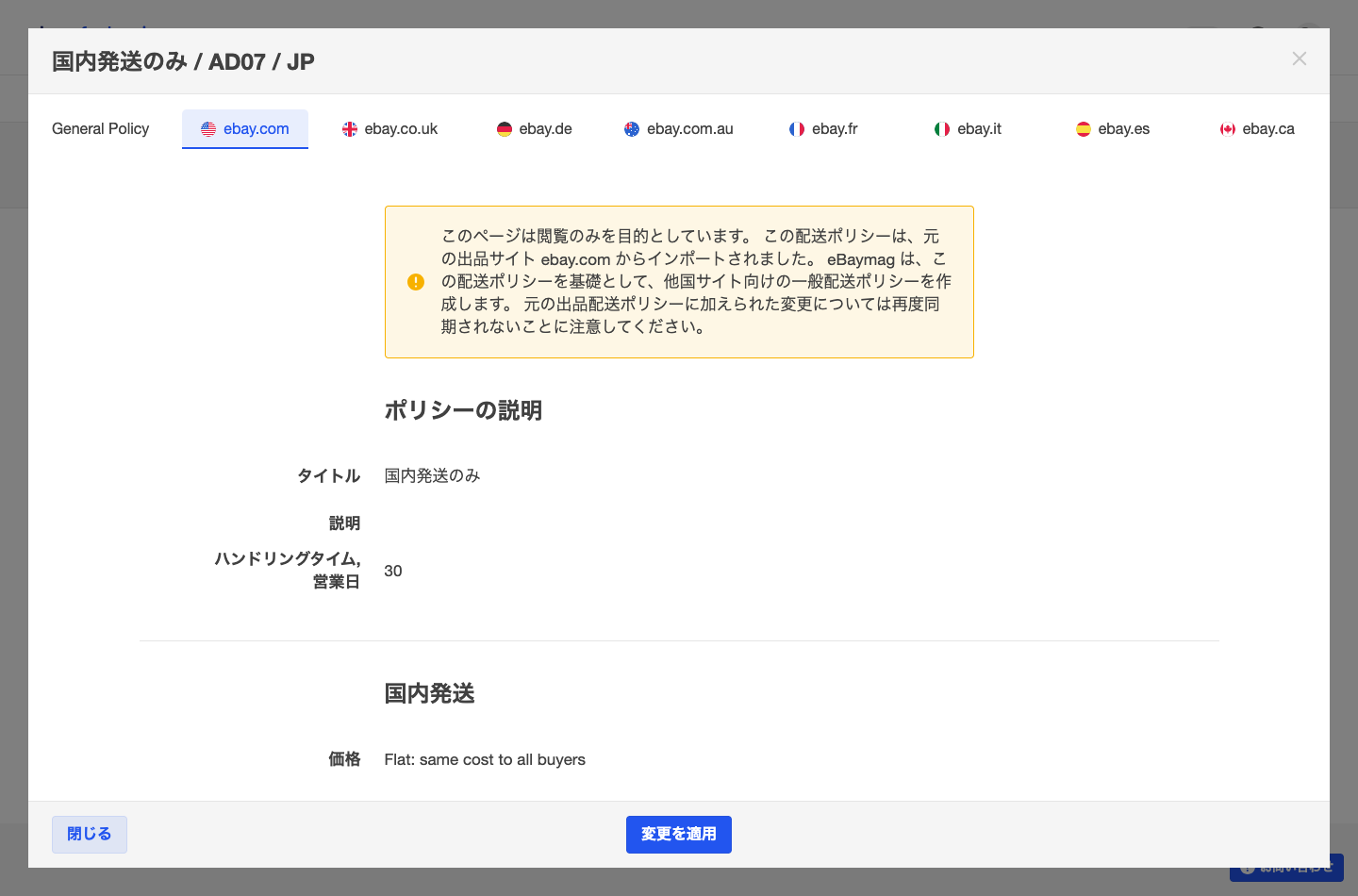Switch to the ebay.com.au tab

[679, 129]
